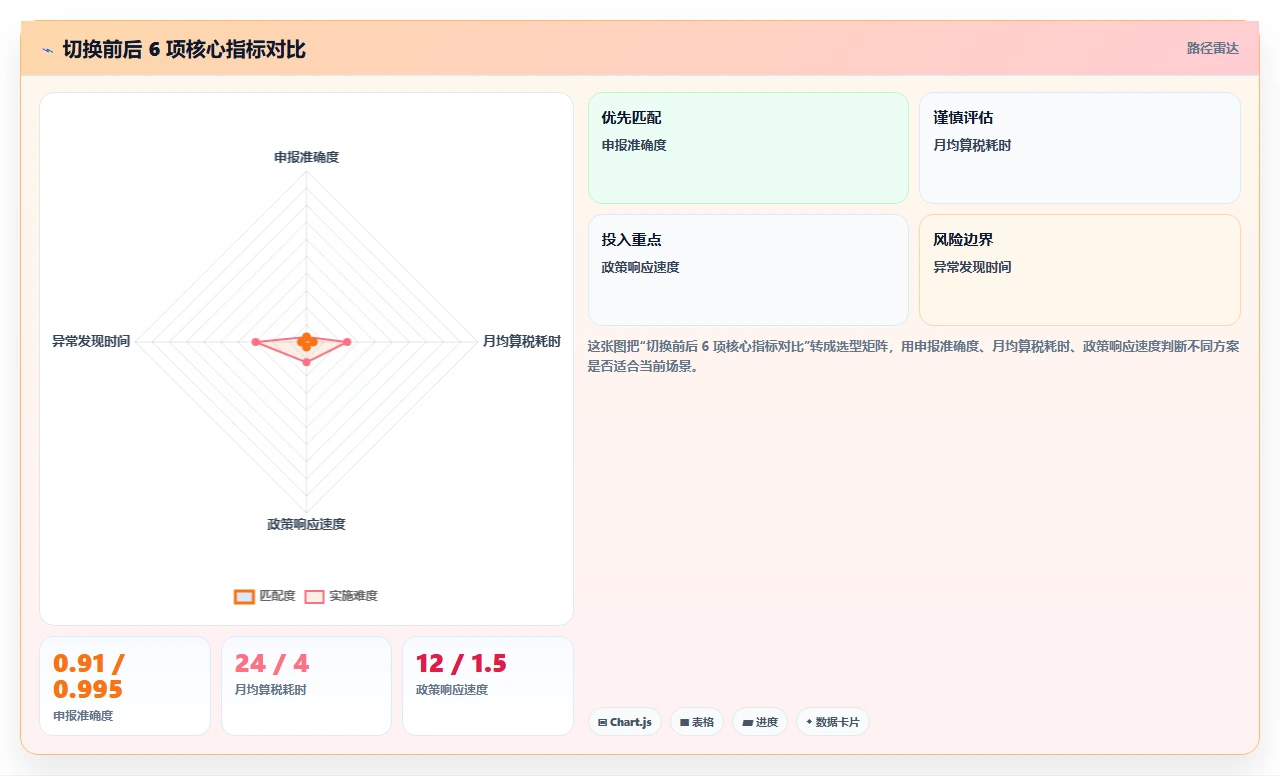The image size is (1280, 776).
Task: Click the 政策响应速度 text in 投入重点 card
Action: coord(640,267)
